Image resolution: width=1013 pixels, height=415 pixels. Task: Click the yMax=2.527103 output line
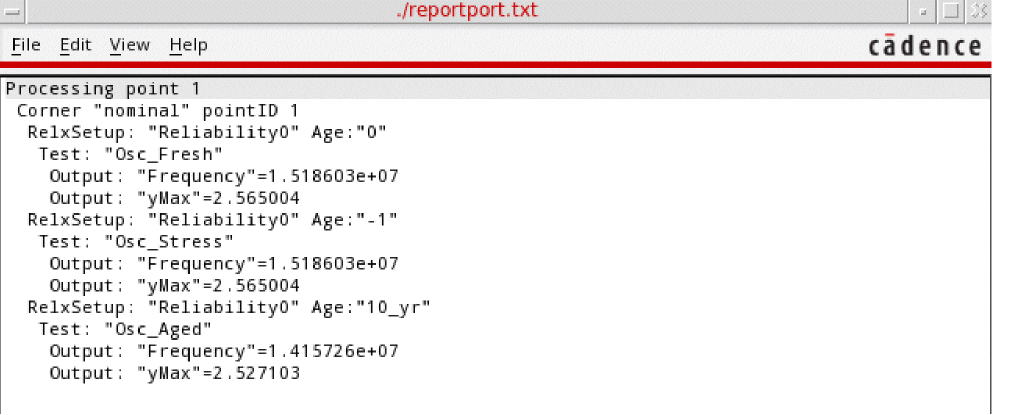pos(174,373)
